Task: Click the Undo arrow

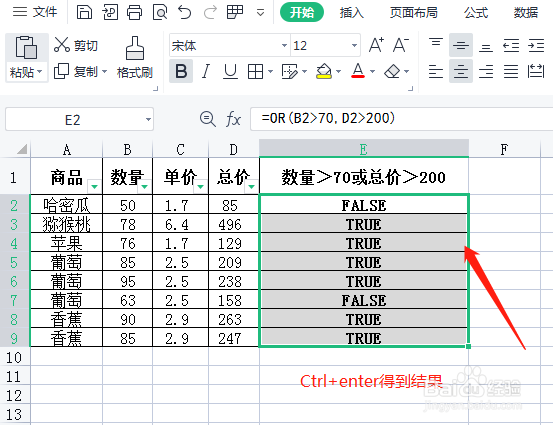Action: pyautogui.click(x=184, y=12)
